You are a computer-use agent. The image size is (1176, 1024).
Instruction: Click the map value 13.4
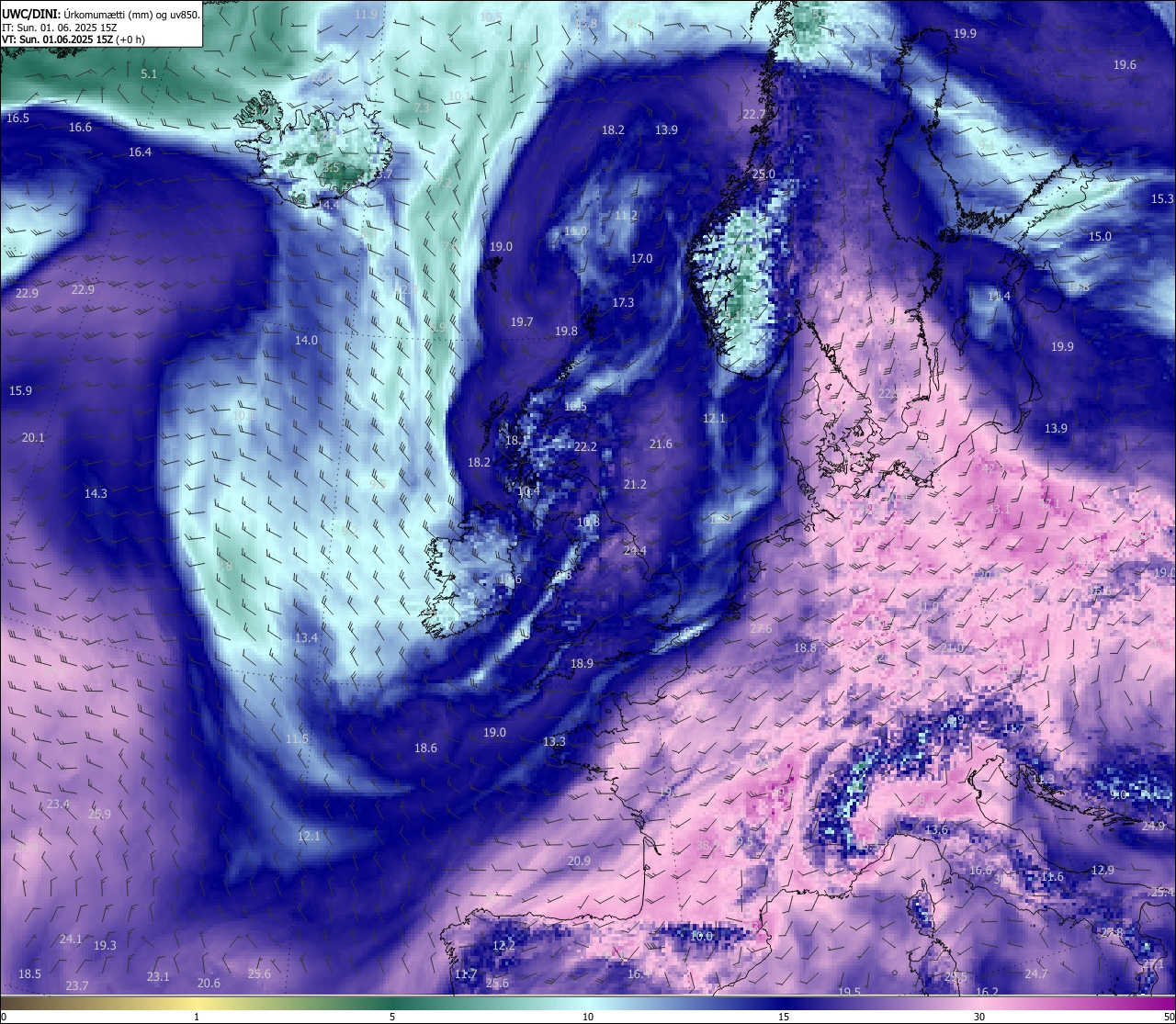[x=306, y=637]
